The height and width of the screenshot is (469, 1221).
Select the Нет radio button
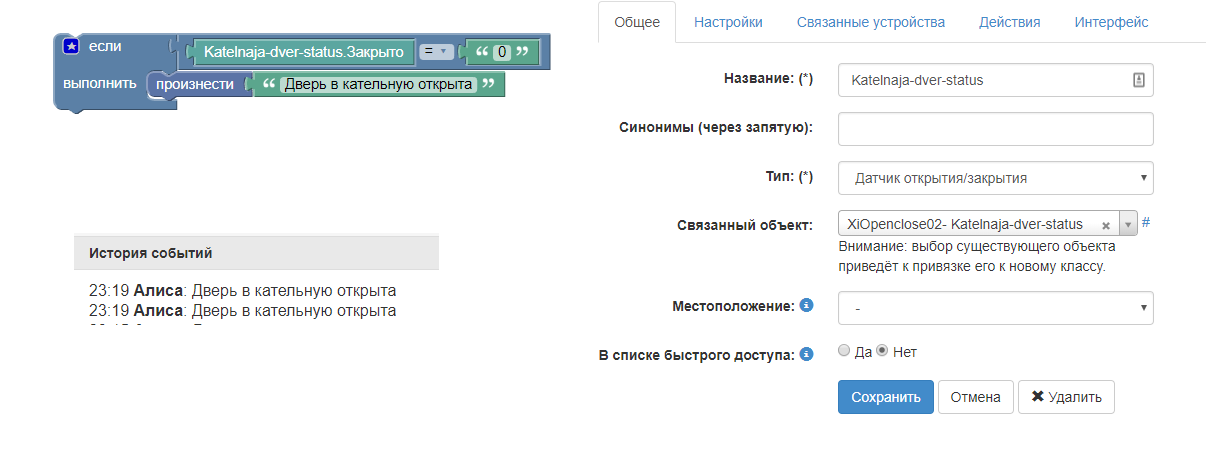pos(882,351)
